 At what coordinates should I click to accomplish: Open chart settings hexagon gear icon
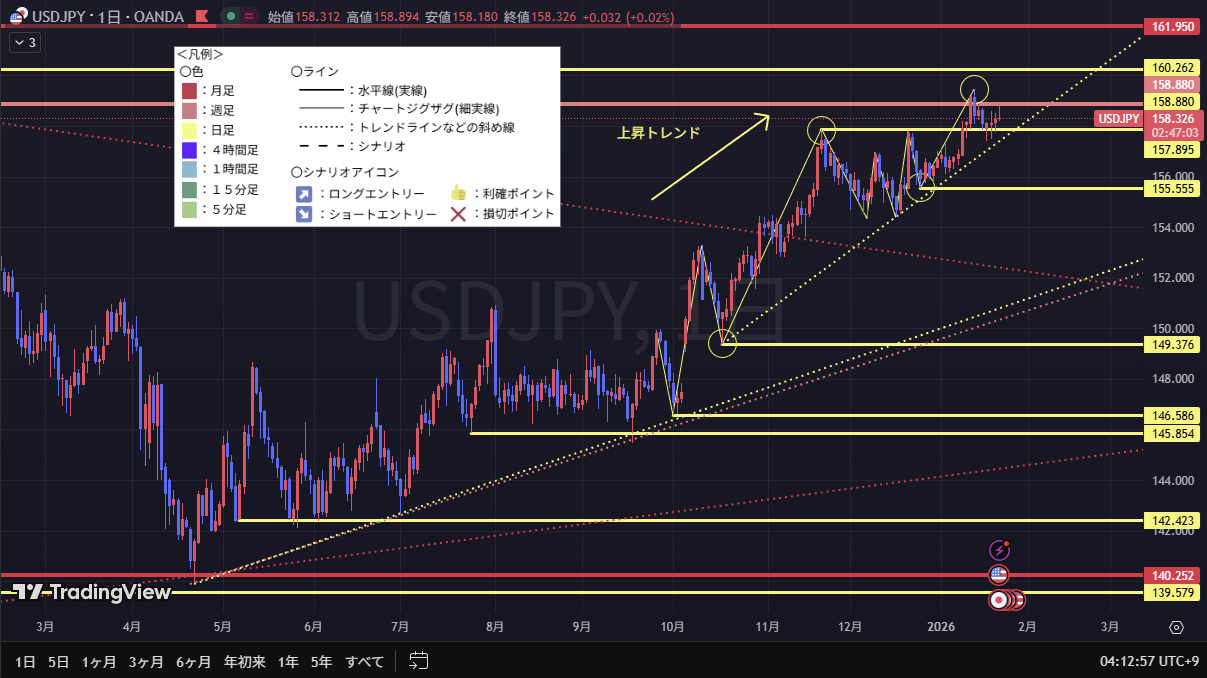click(x=1176, y=627)
